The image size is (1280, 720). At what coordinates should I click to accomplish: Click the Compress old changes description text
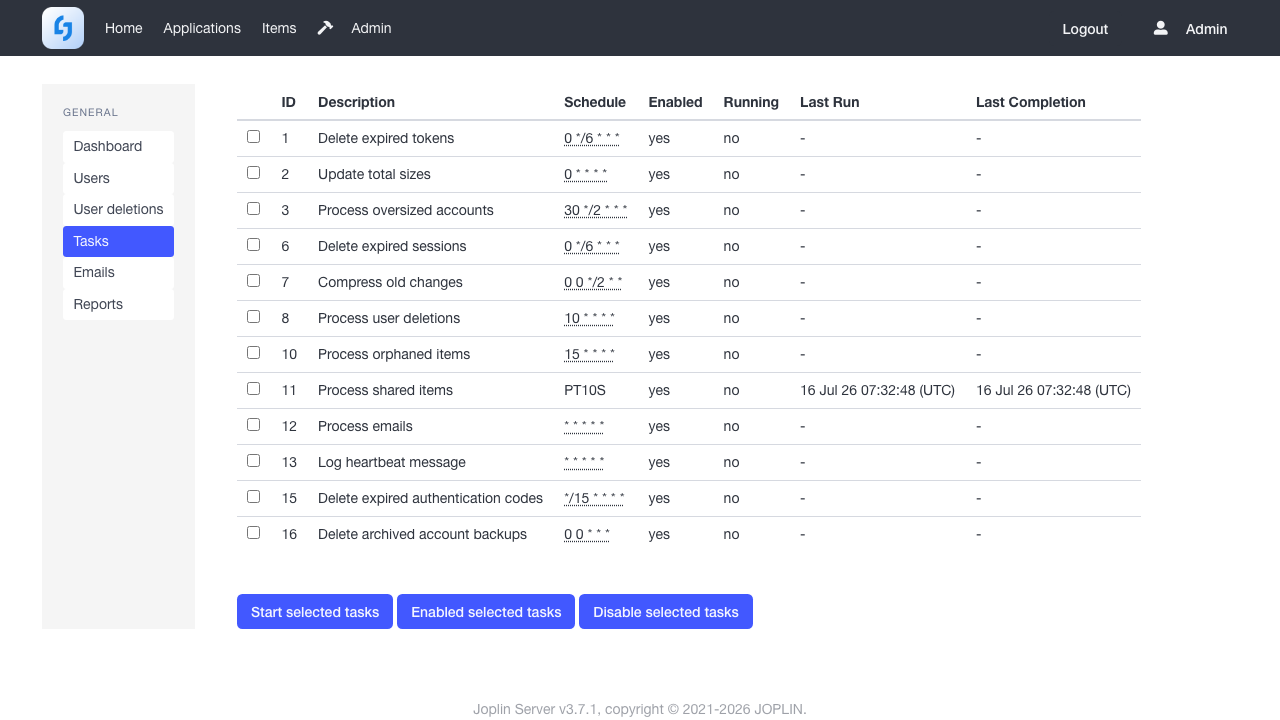pos(390,282)
